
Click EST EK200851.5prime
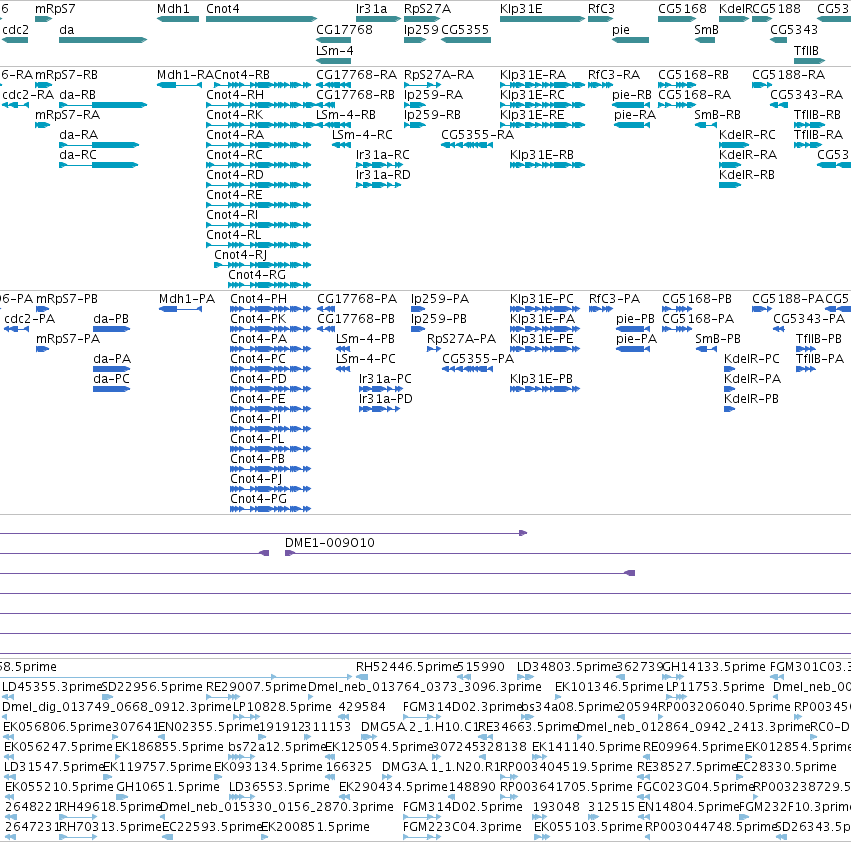tap(315, 828)
